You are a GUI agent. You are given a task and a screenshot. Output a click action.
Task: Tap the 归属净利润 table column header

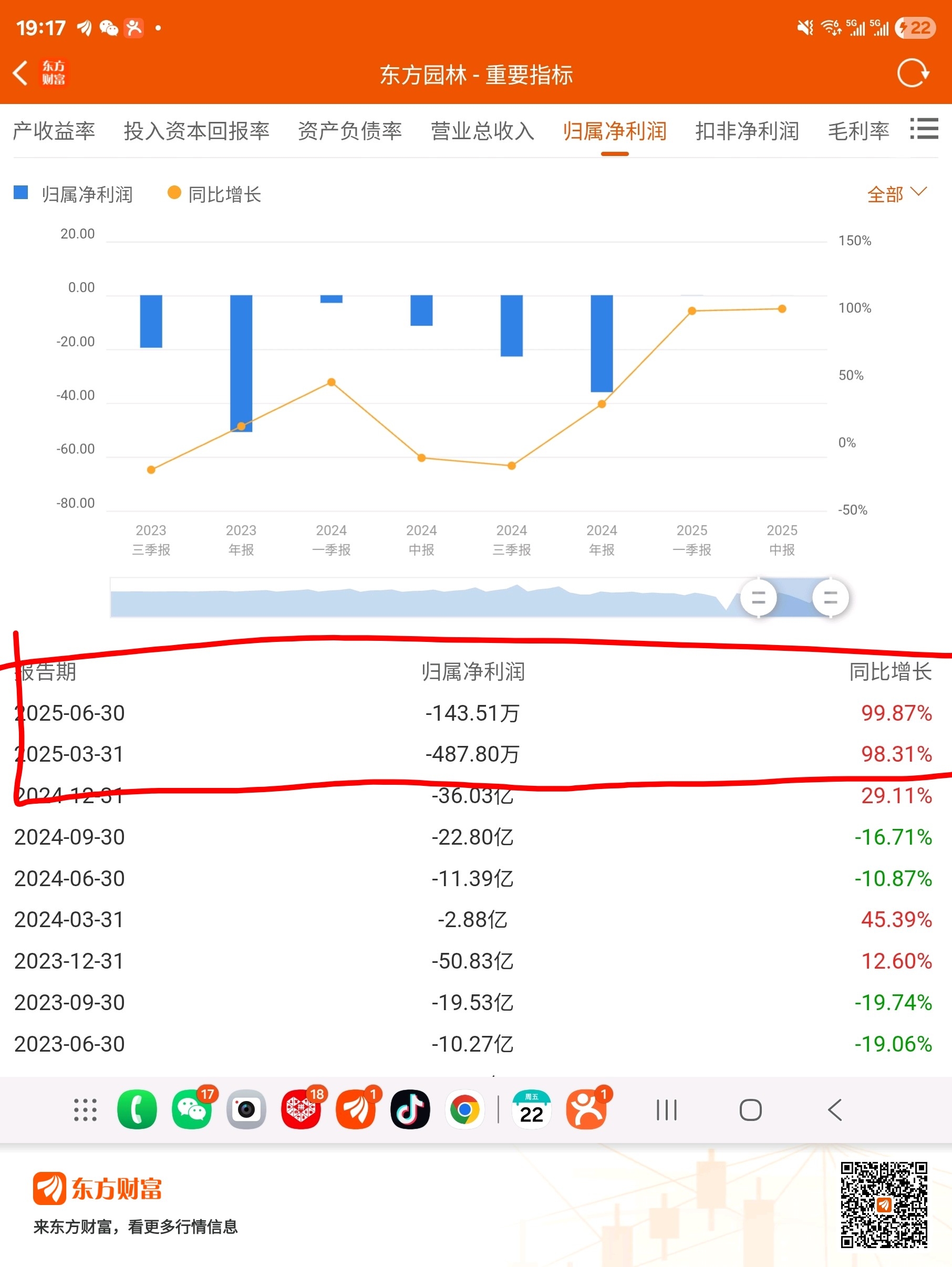pyautogui.click(x=473, y=671)
